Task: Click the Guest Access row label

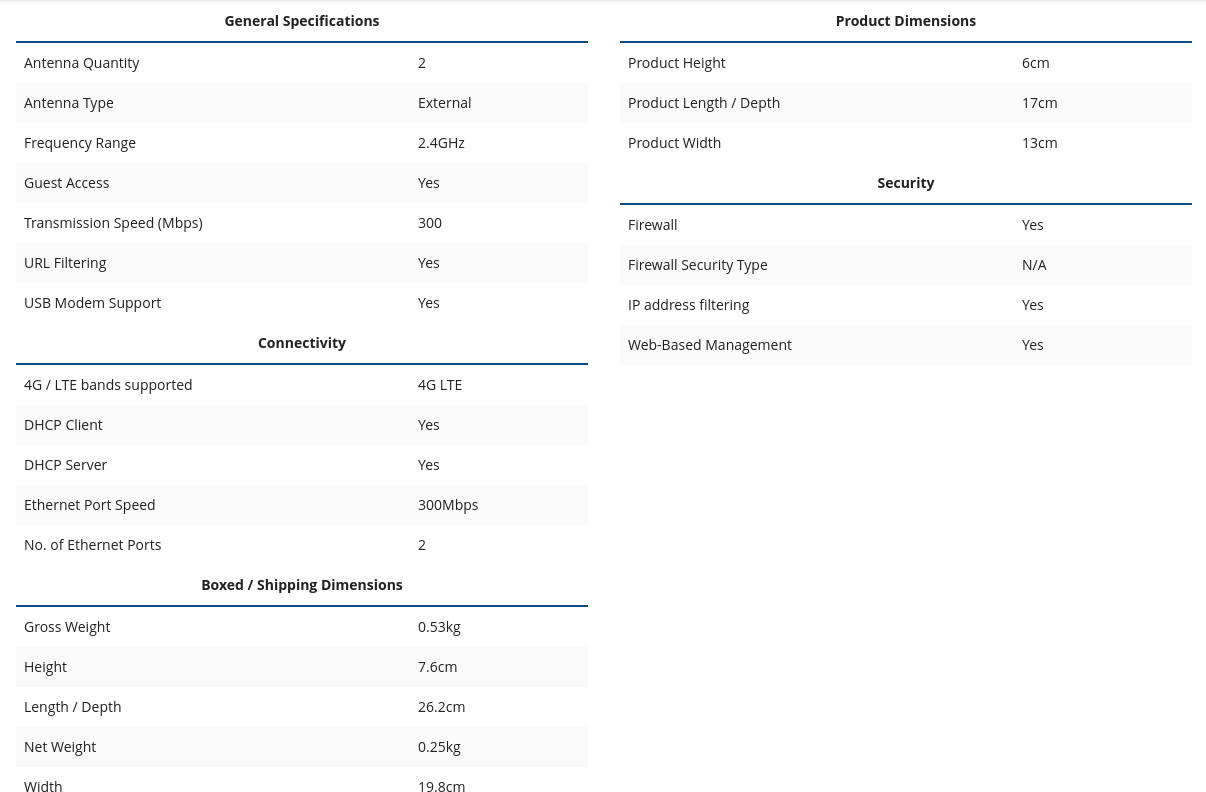Action: click(67, 183)
